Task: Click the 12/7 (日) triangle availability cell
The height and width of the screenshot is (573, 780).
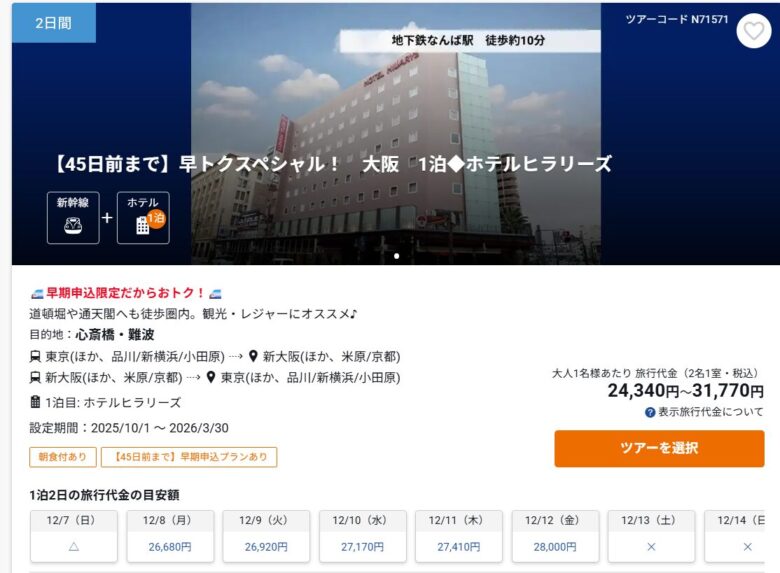Action: pos(74,536)
